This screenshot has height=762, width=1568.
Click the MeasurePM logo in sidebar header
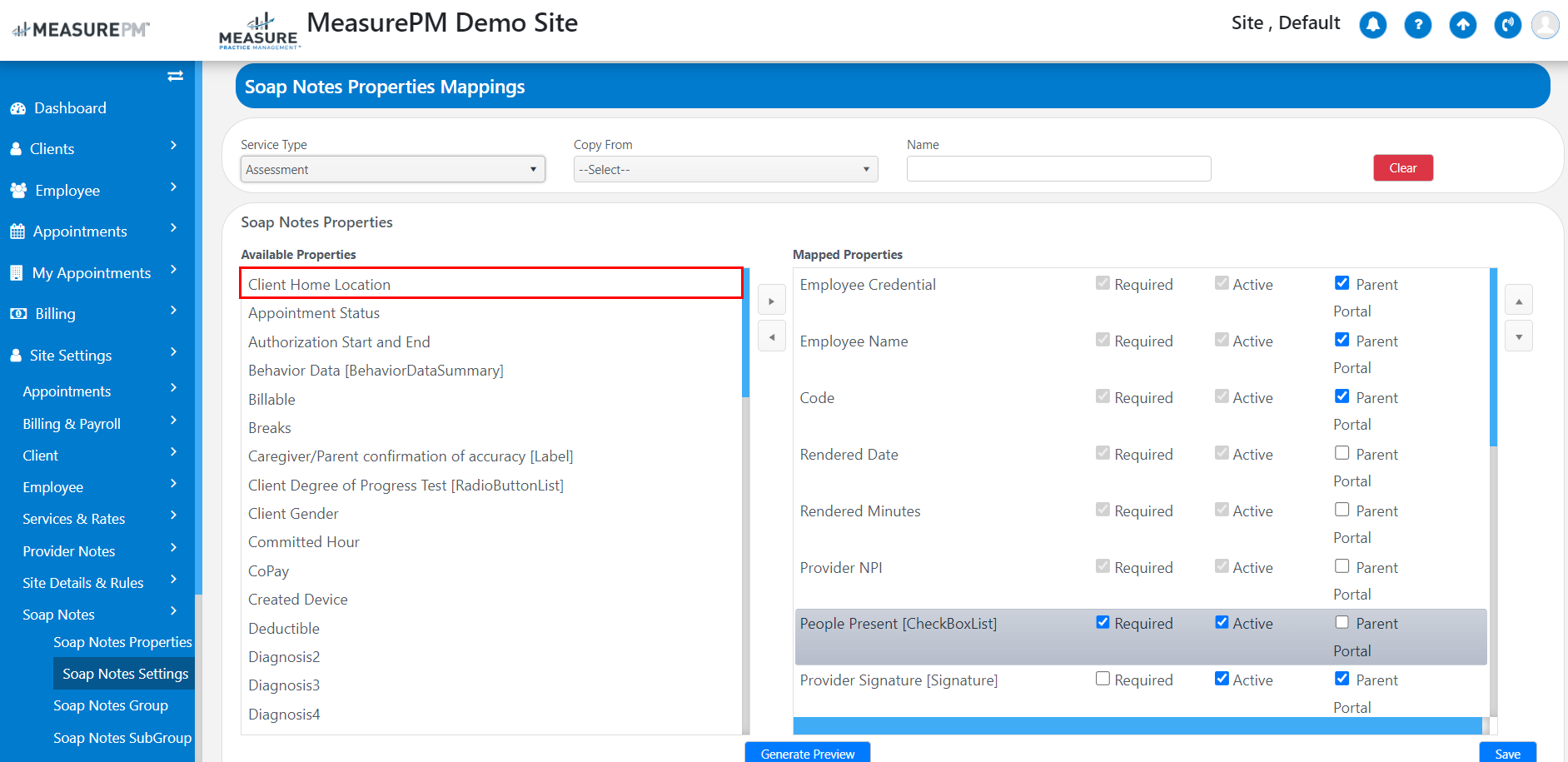[x=80, y=30]
